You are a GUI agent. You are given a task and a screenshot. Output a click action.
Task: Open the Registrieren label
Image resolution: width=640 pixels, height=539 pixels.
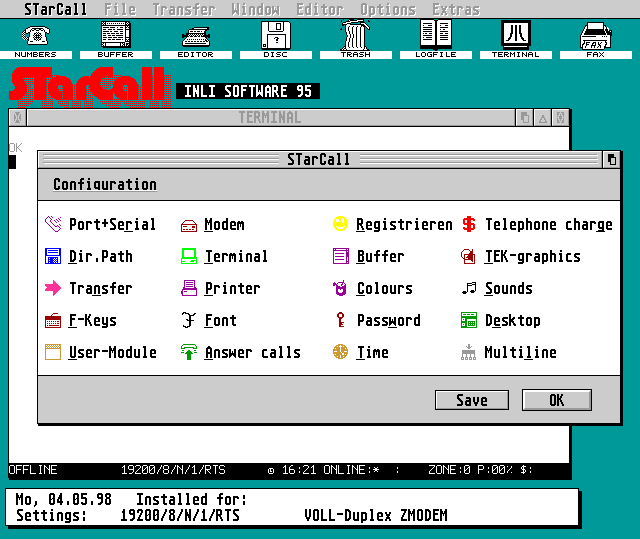404,224
